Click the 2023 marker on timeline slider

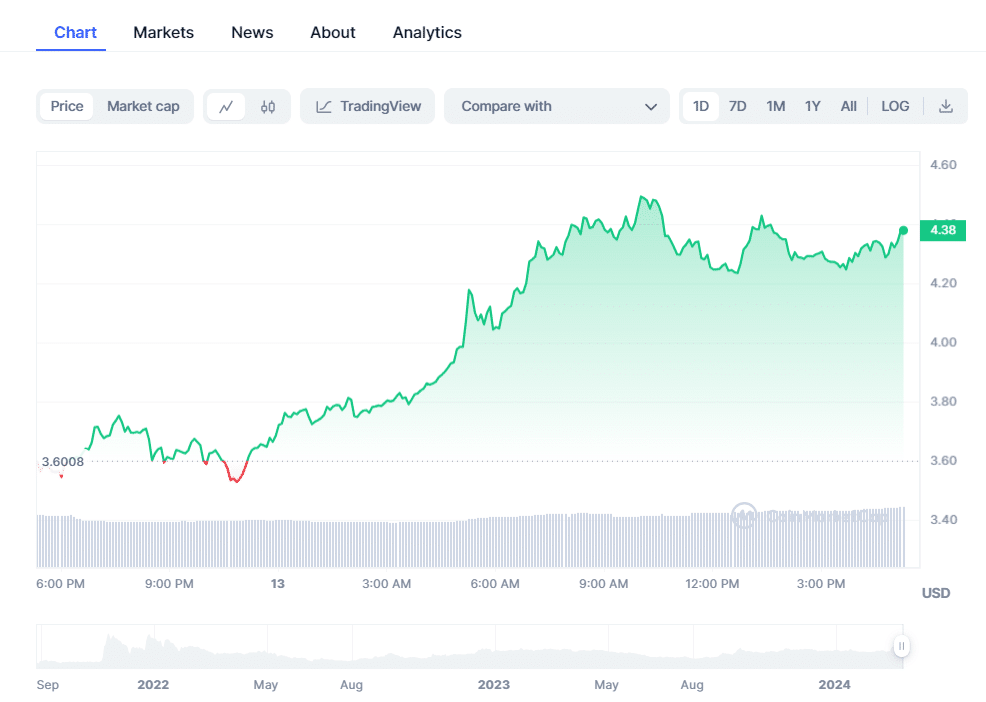coord(493,685)
